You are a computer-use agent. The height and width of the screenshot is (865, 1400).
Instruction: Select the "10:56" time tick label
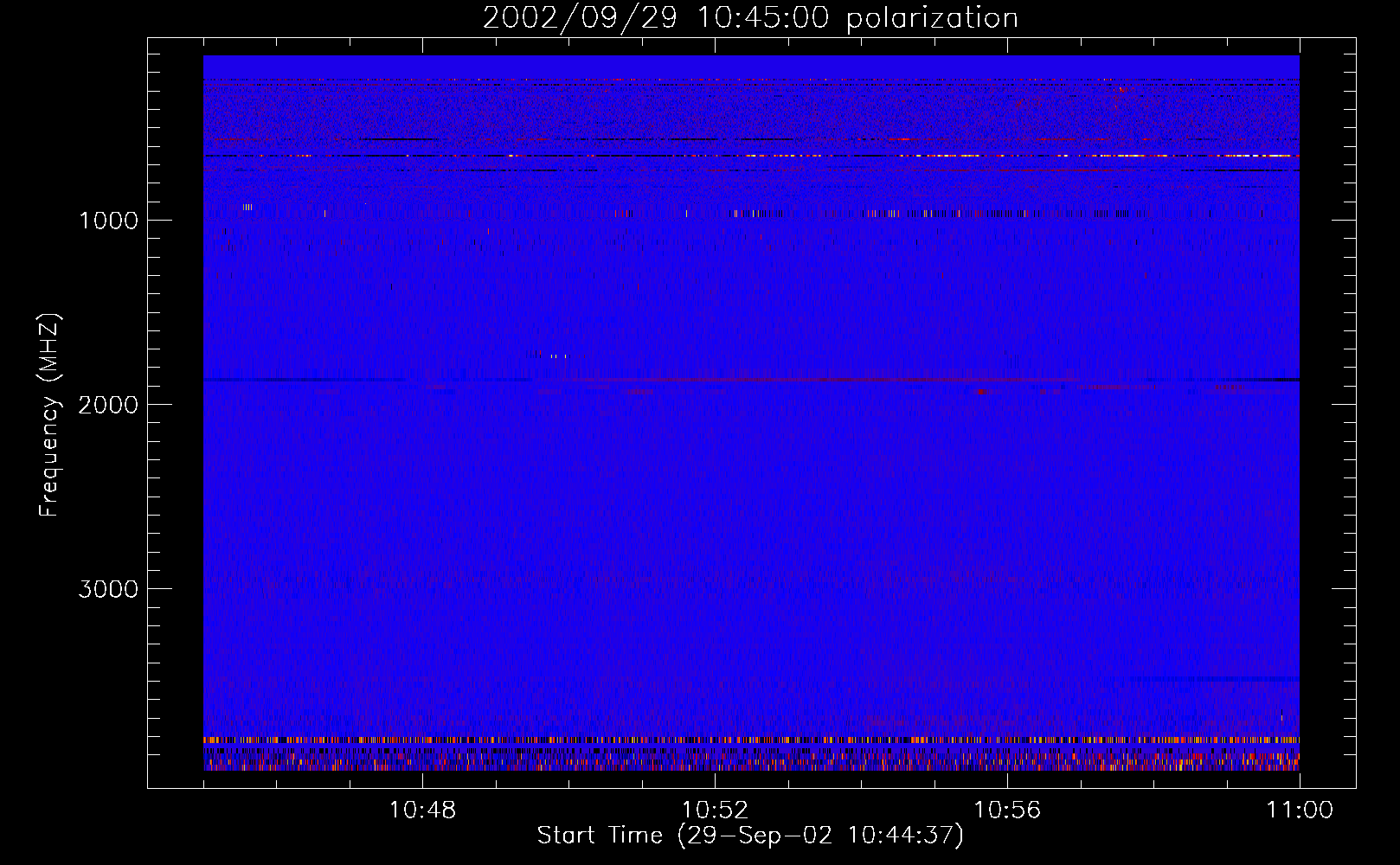[1007, 811]
